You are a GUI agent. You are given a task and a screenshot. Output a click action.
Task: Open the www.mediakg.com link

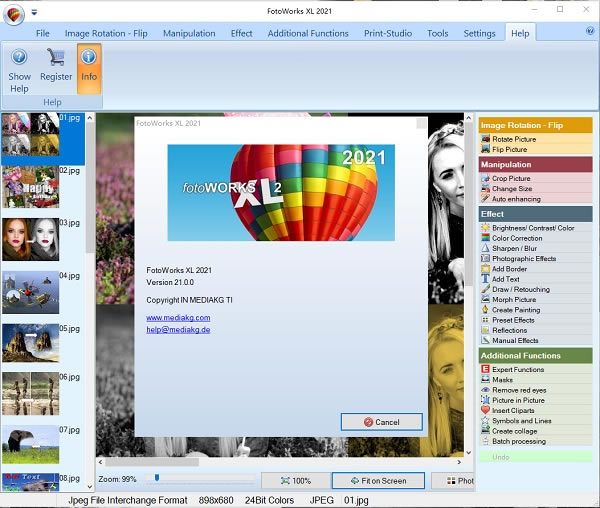pyautogui.click(x=177, y=318)
